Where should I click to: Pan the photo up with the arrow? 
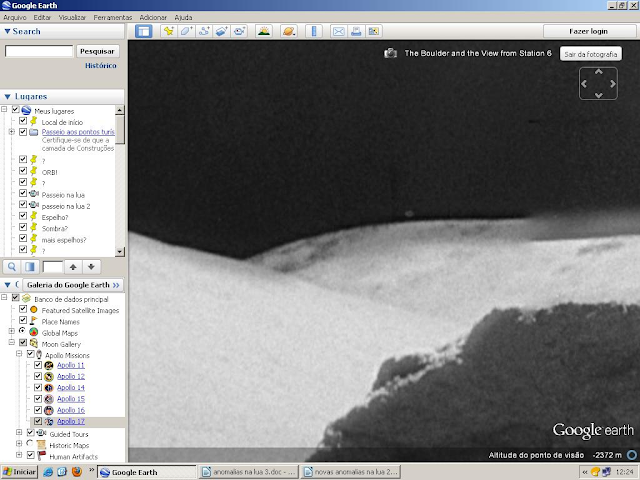pyautogui.click(x=598, y=72)
